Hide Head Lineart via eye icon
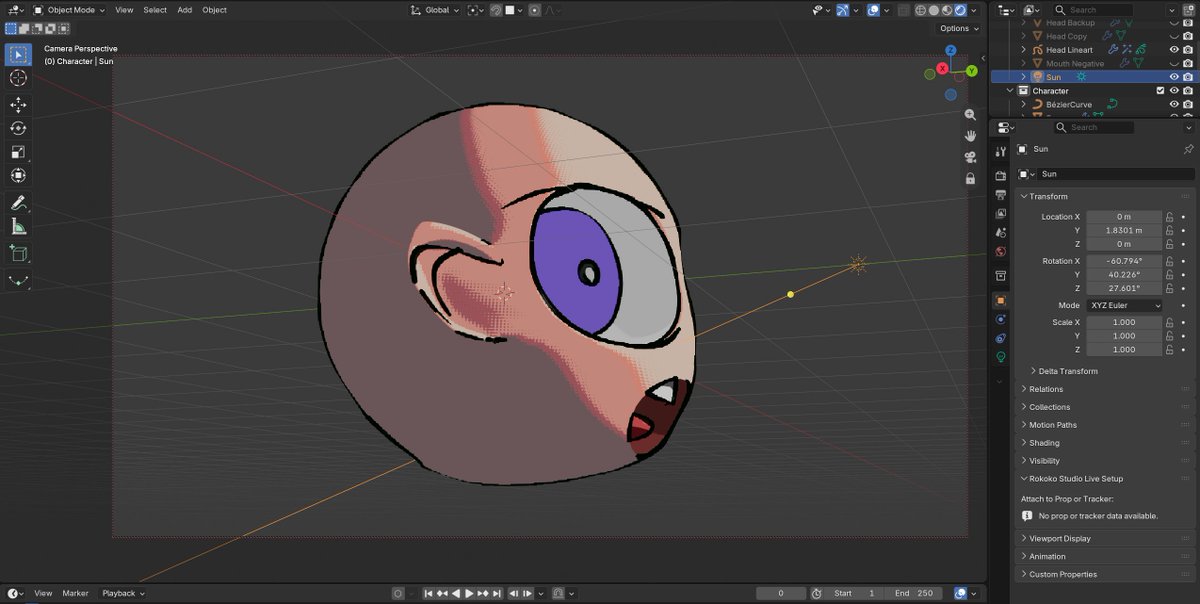 coord(1174,50)
